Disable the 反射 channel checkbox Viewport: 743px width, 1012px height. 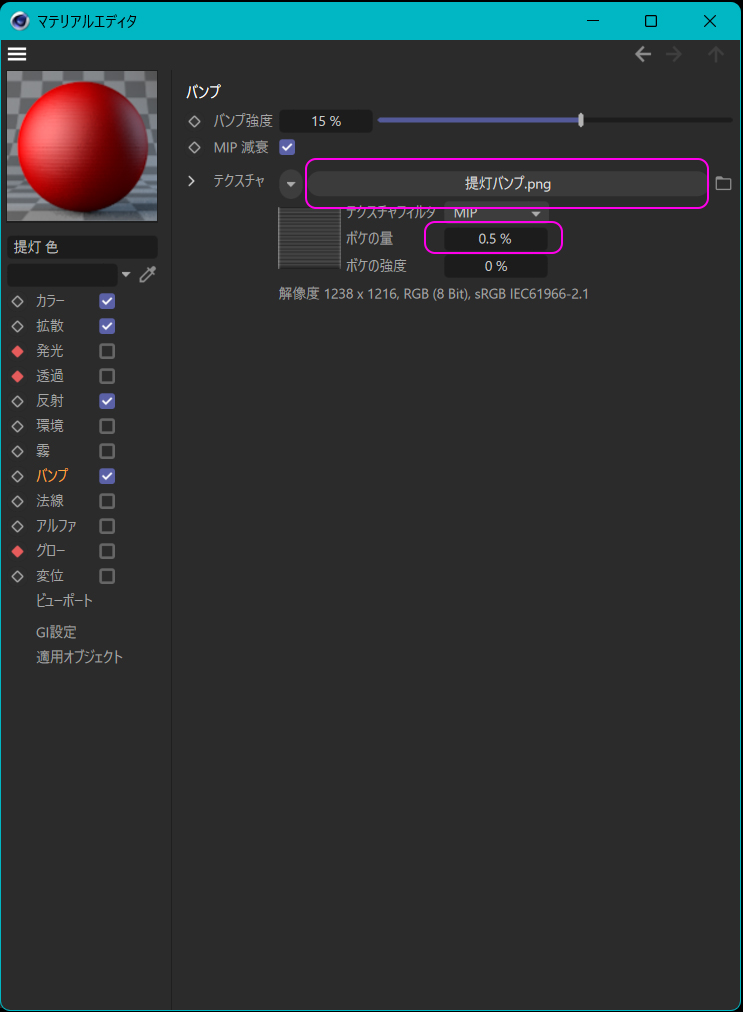pyautogui.click(x=107, y=401)
